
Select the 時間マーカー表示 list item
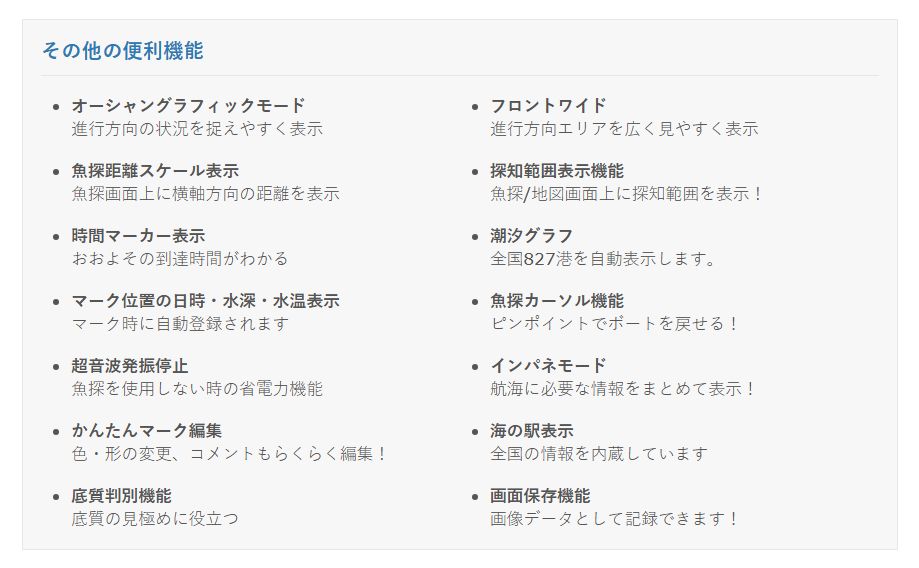(138, 236)
